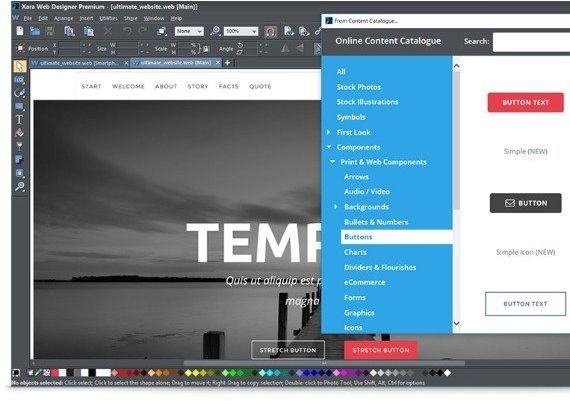This screenshot has width=570, height=401.
Task: Click the WELCOME navigation link
Action: point(128,86)
